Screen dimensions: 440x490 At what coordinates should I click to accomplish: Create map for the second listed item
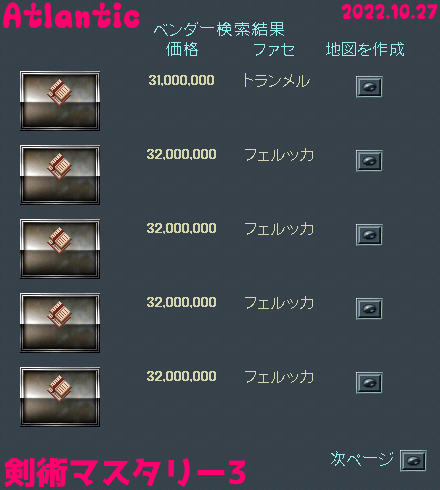(x=369, y=161)
